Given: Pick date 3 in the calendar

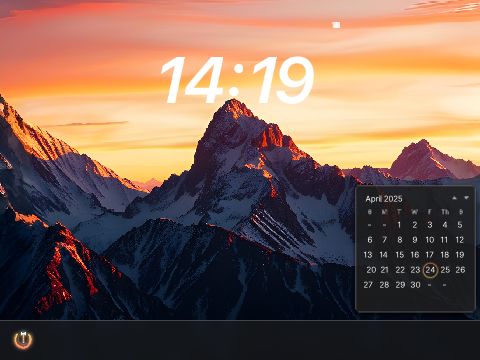Looking at the screenshot, I should click(x=430, y=225).
